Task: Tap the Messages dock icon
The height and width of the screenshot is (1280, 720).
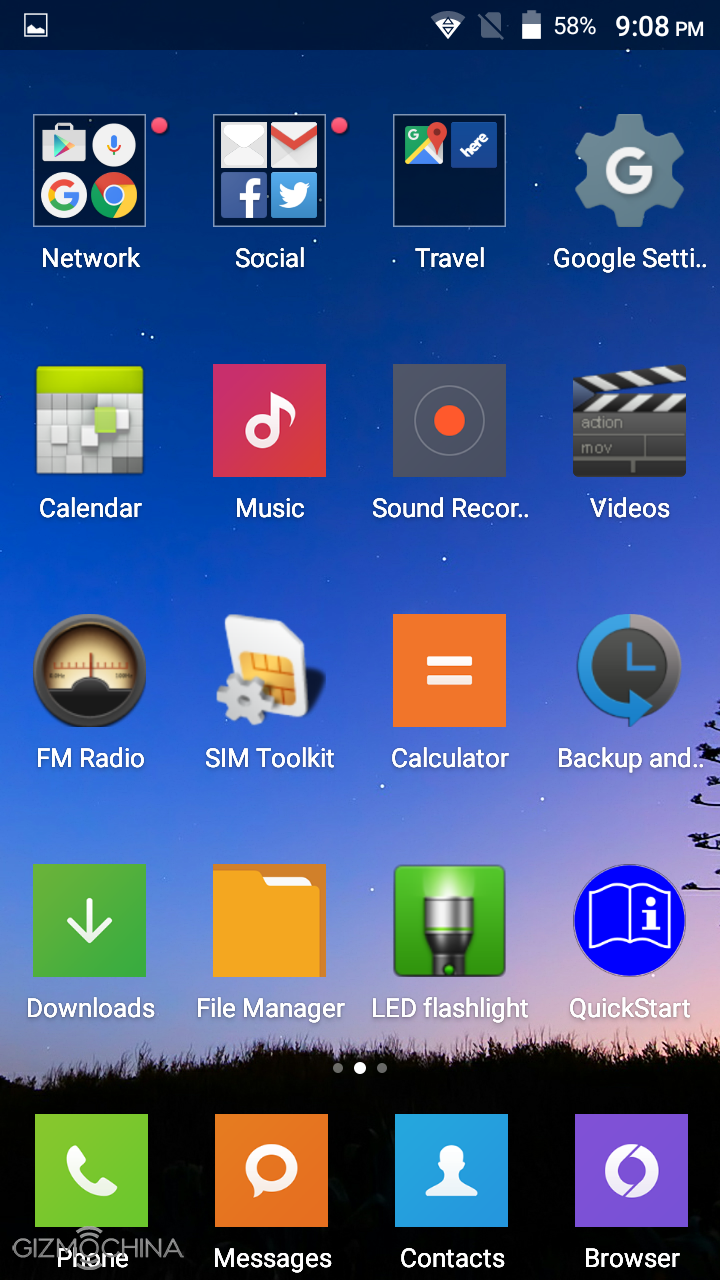Action: coord(271,1170)
